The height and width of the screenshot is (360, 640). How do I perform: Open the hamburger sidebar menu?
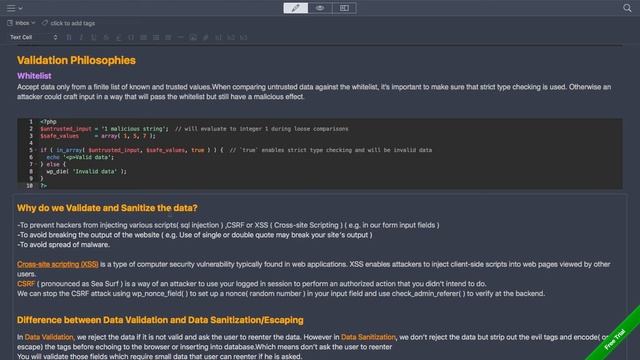point(11,8)
